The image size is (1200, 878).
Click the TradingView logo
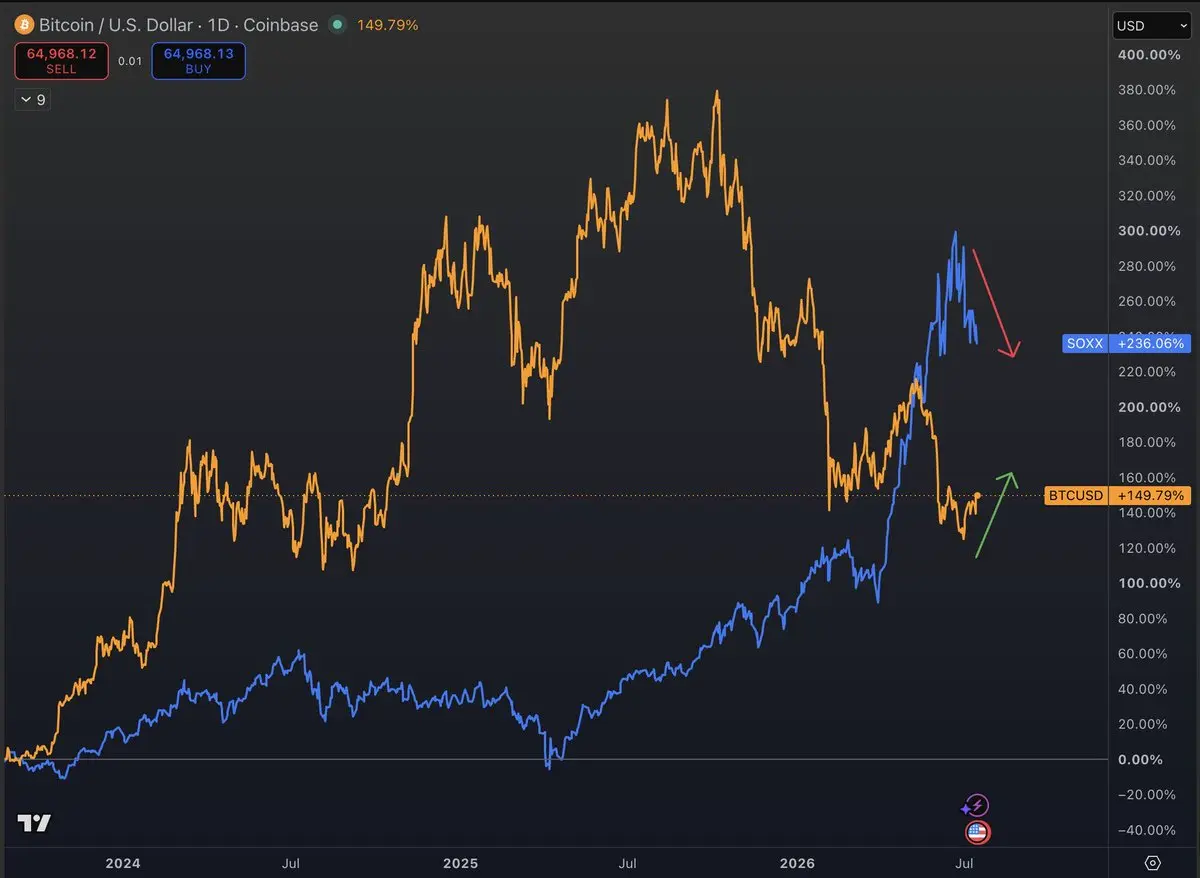[33, 824]
